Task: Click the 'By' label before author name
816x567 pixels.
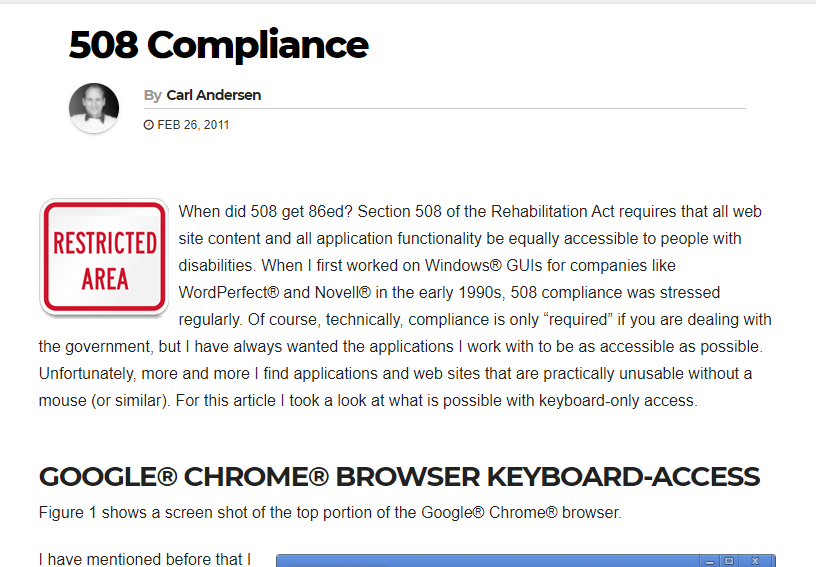Action: pos(152,96)
